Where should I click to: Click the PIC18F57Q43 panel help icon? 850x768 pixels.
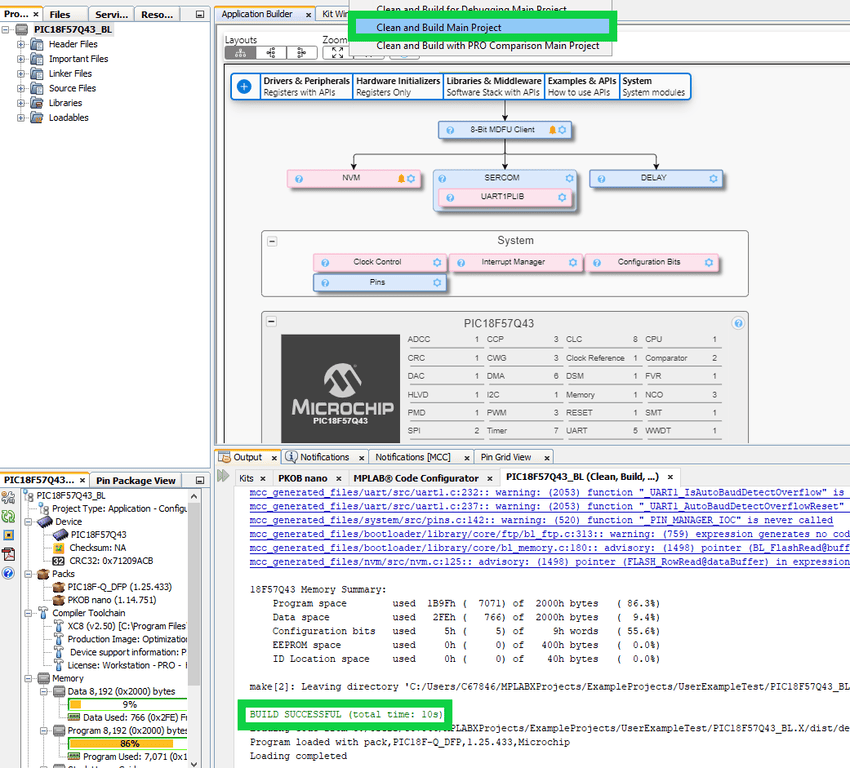coord(738,323)
